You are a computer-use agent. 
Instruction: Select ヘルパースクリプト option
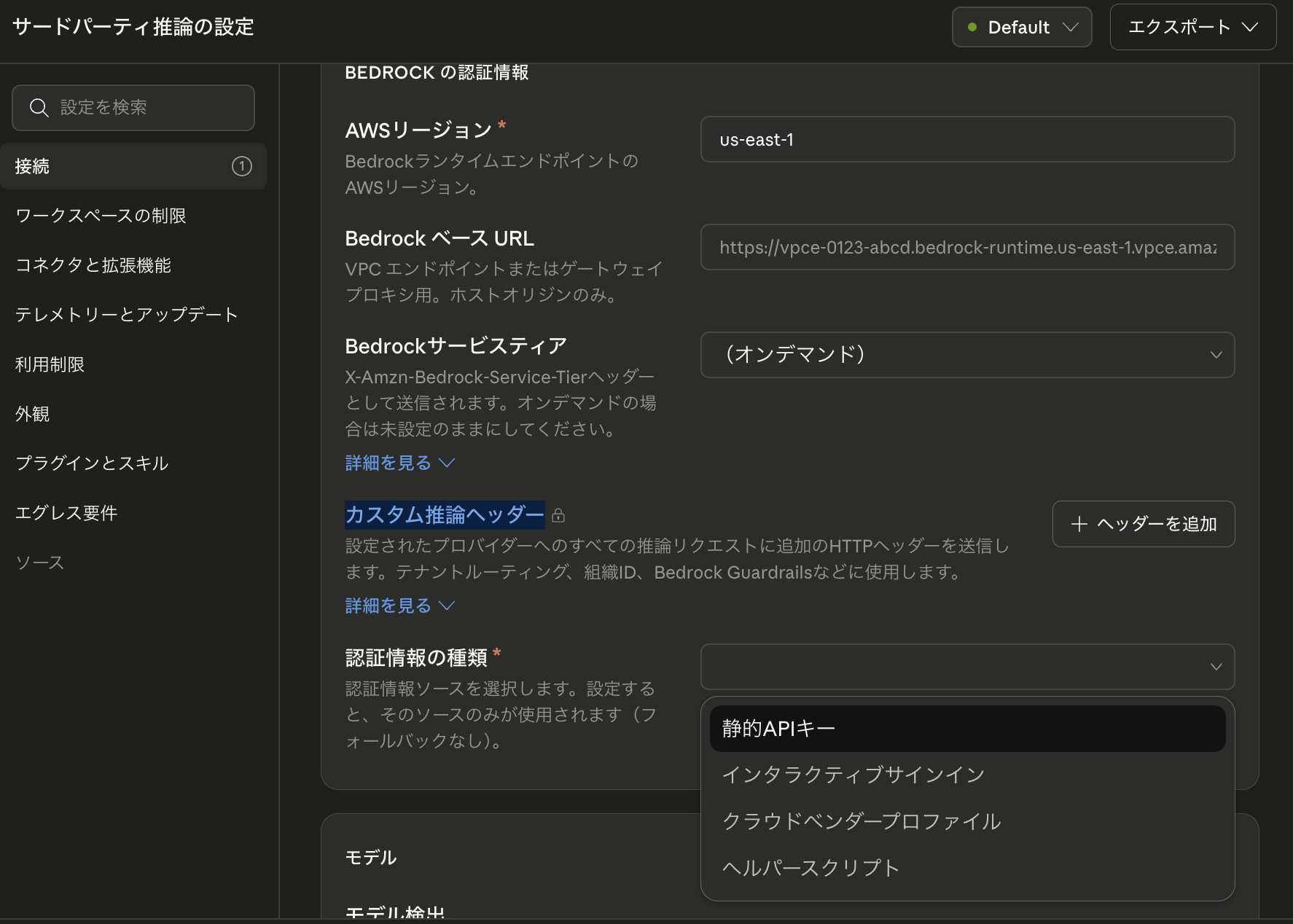pos(967,869)
